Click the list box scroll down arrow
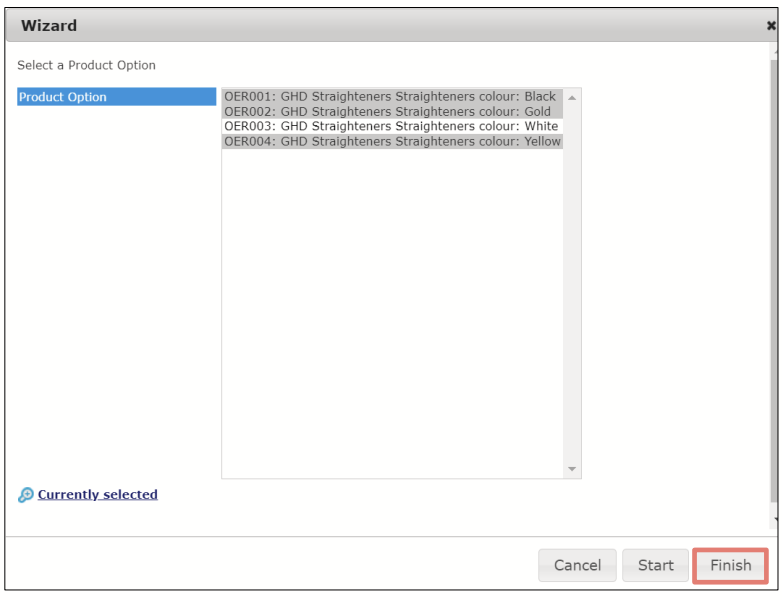Screen dimensions: 782x600 [x=572, y=469]
